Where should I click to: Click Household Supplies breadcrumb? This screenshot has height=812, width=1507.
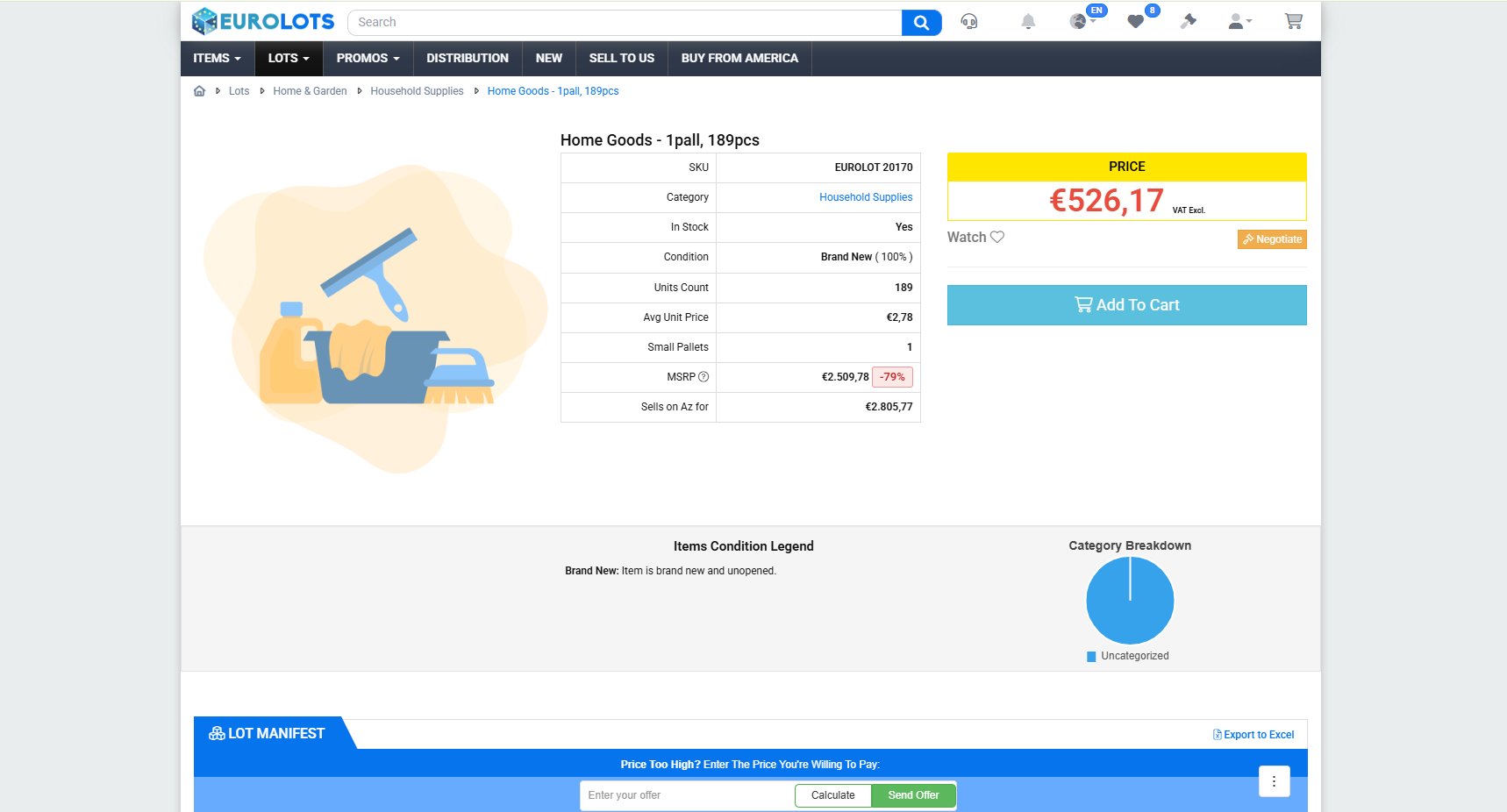click(417, 91)
